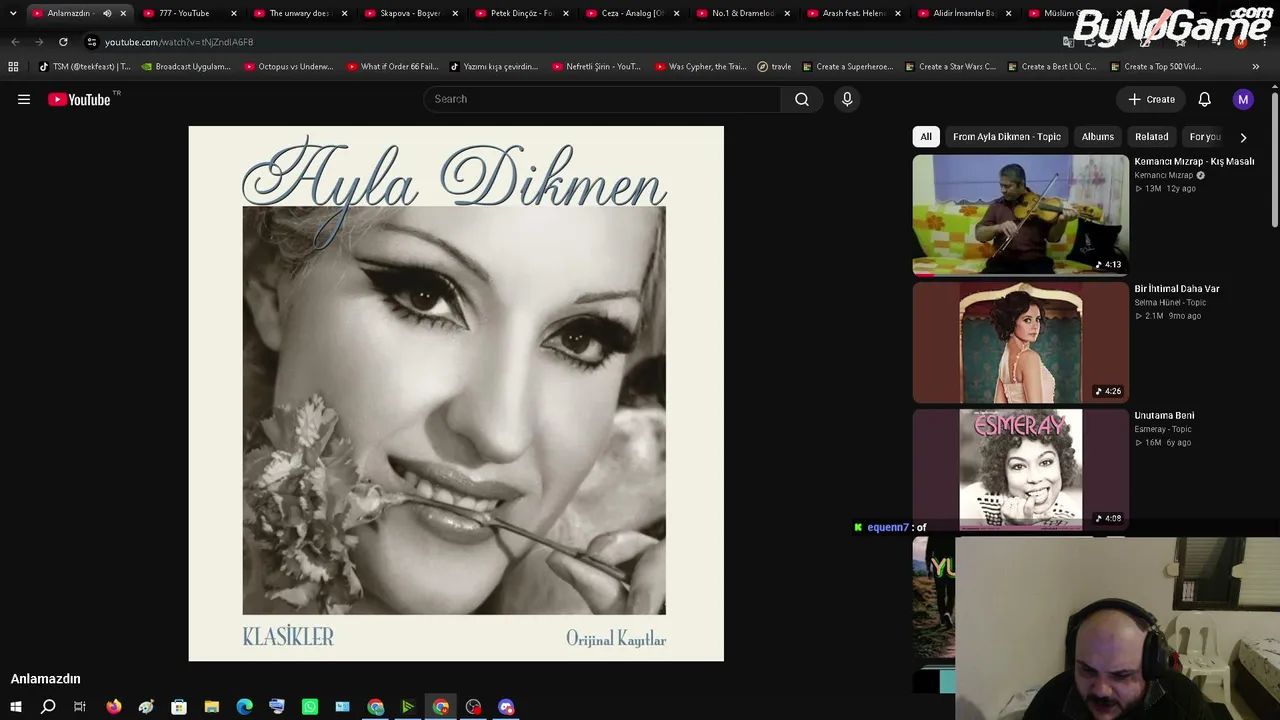Screen dimensions: 1280x720
Task: Open the Esmeray Unutama Beni thumbnail
Action: (1020, 469)
